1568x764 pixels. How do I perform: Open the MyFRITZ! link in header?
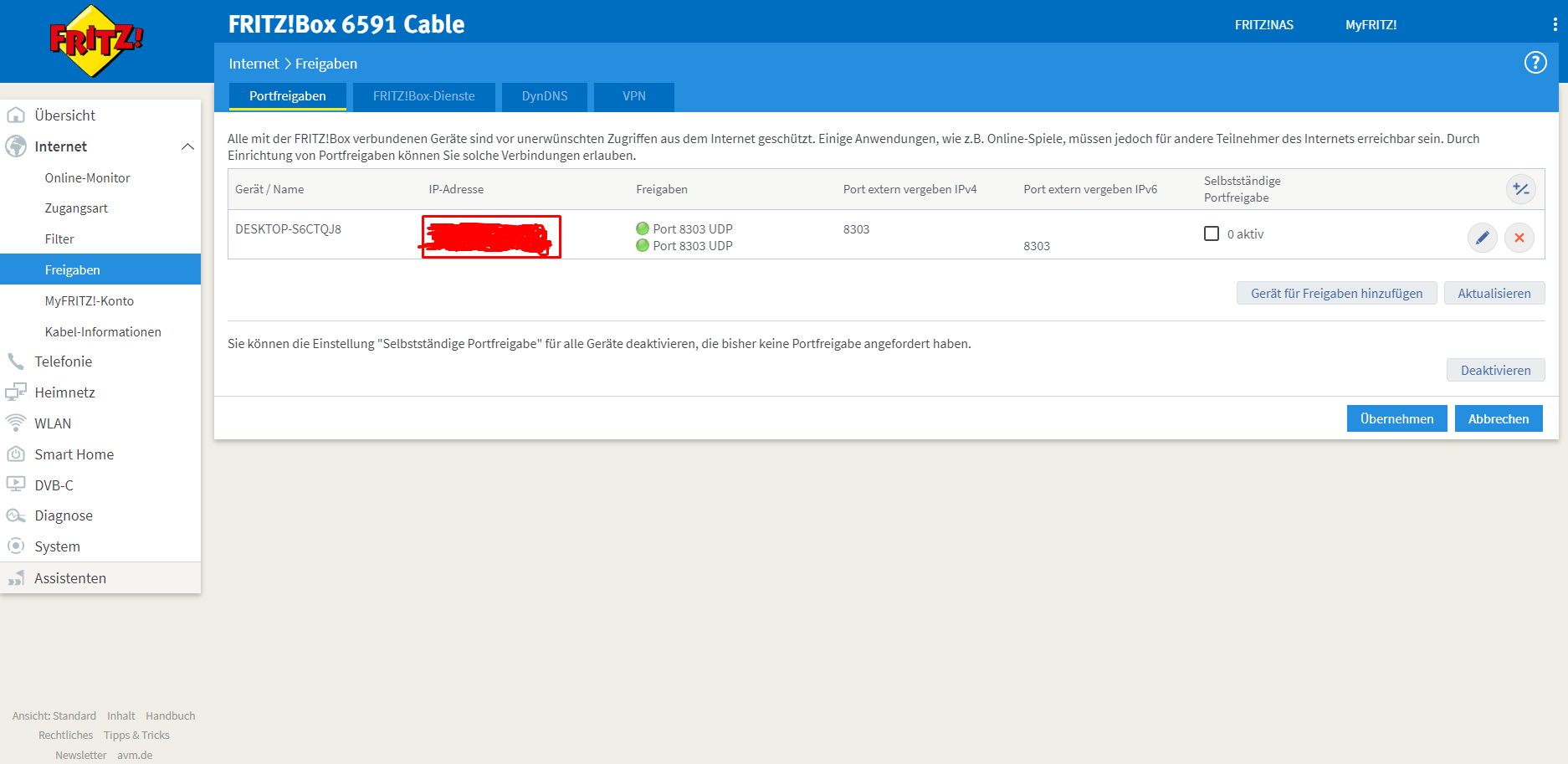coord(1370,25)
